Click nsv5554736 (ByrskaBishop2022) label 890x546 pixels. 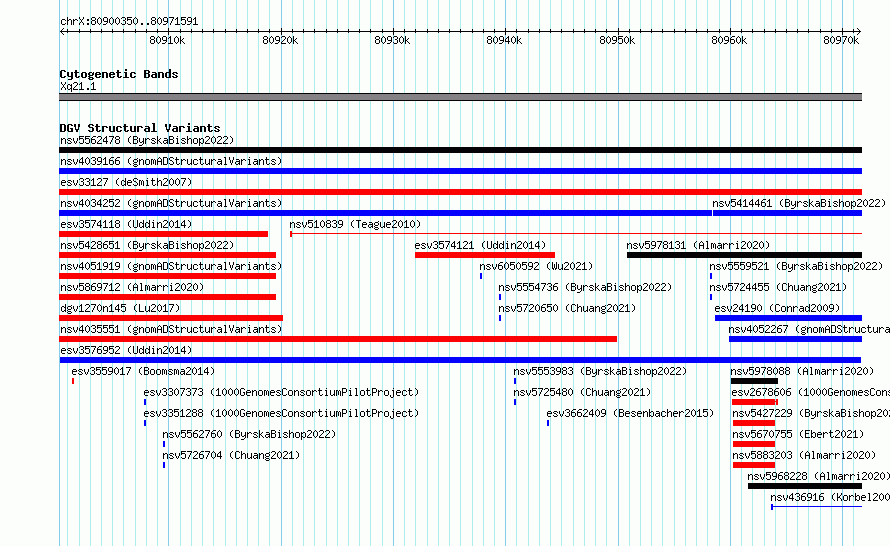[x=585, y=287]
